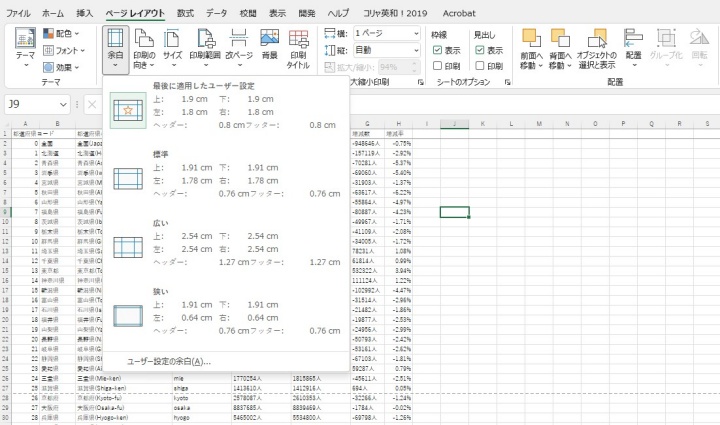
Task: Open オブジェクトの選択と表示 selection pane
Action: click(597, 49)
